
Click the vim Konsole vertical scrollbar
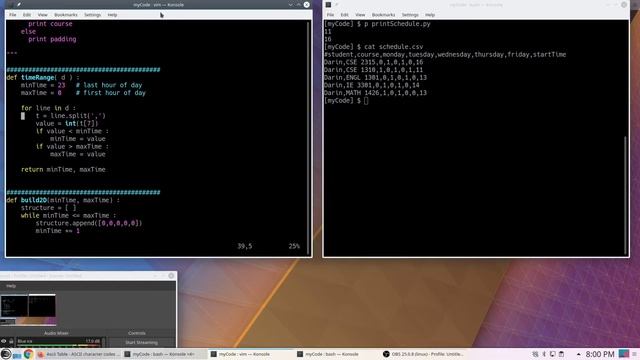coord(309,138)
